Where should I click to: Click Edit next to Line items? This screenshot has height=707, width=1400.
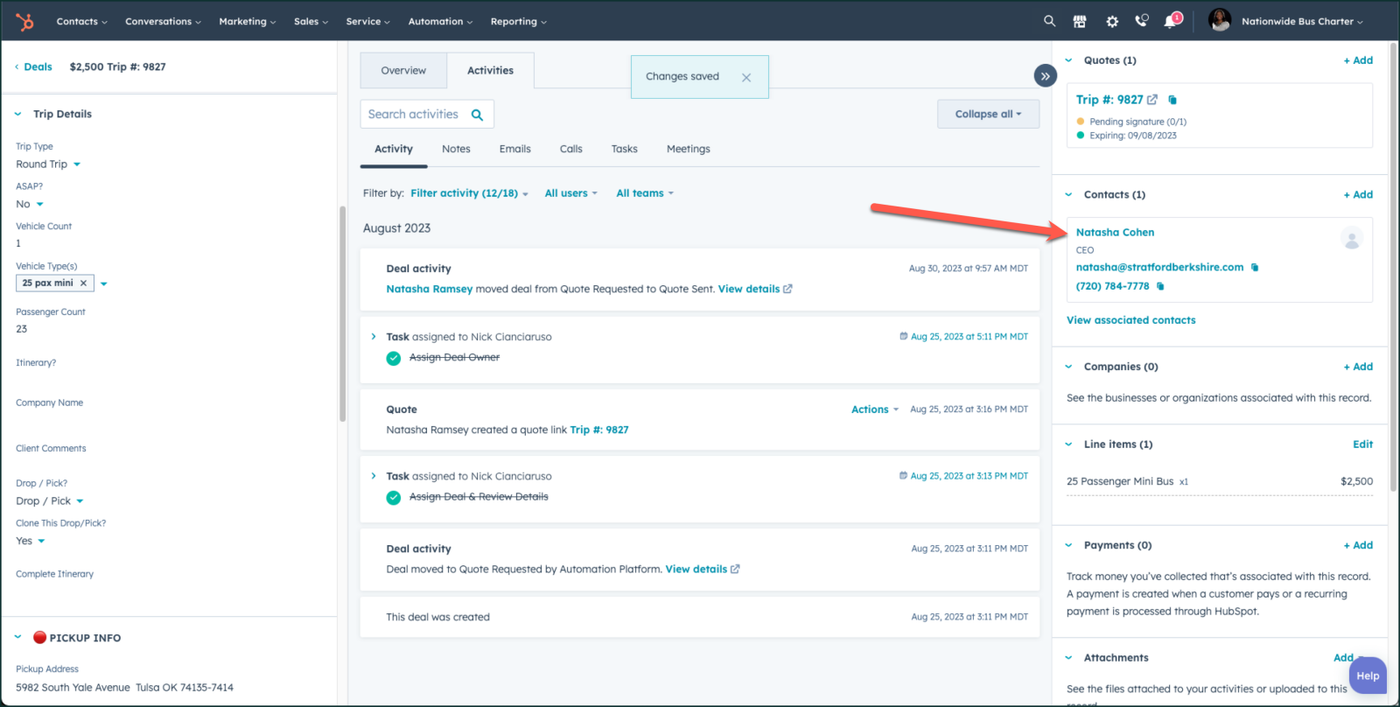point(1362,444)
